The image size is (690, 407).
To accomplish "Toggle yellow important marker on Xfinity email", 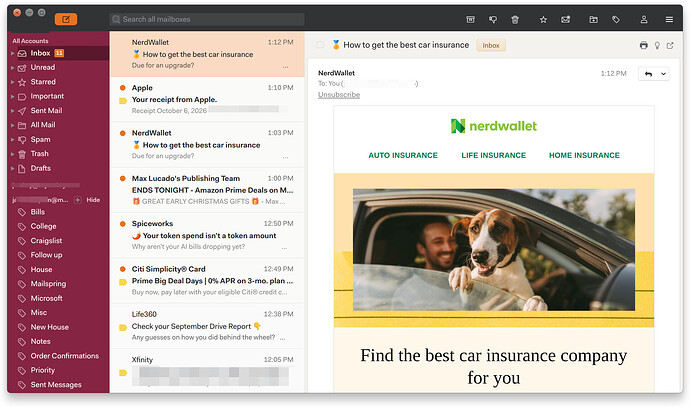I will (123, 373).
